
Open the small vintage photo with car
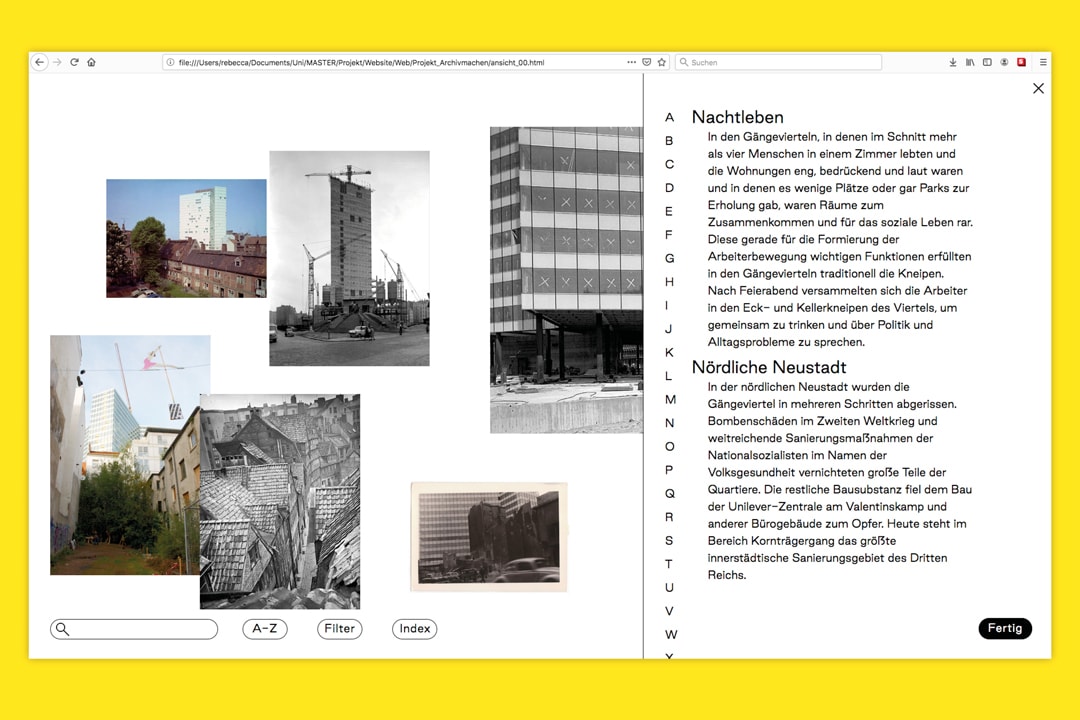click(489, 537)
